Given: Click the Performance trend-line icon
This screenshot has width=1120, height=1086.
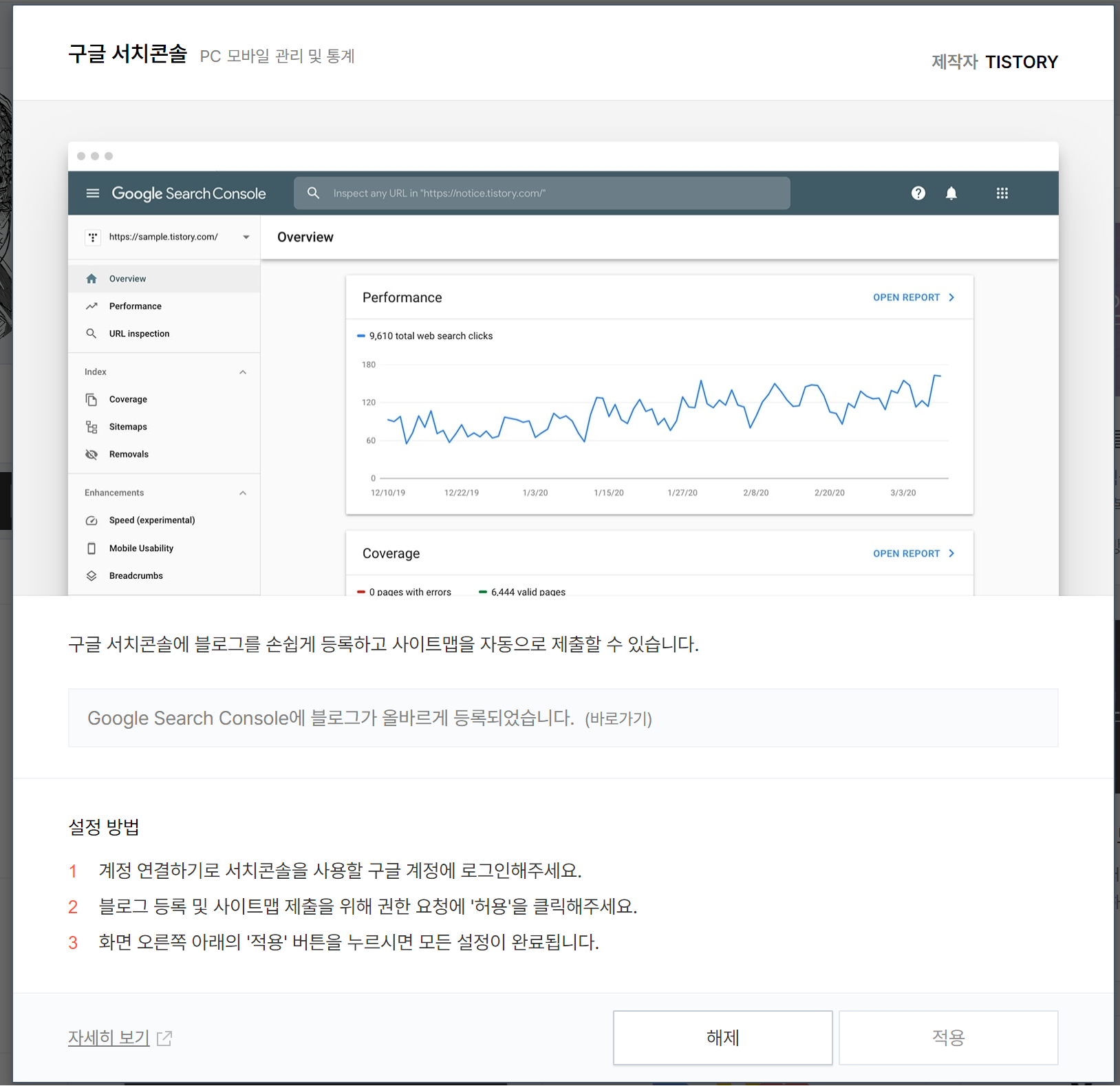Looking at the screenshot, I should 91,306.
